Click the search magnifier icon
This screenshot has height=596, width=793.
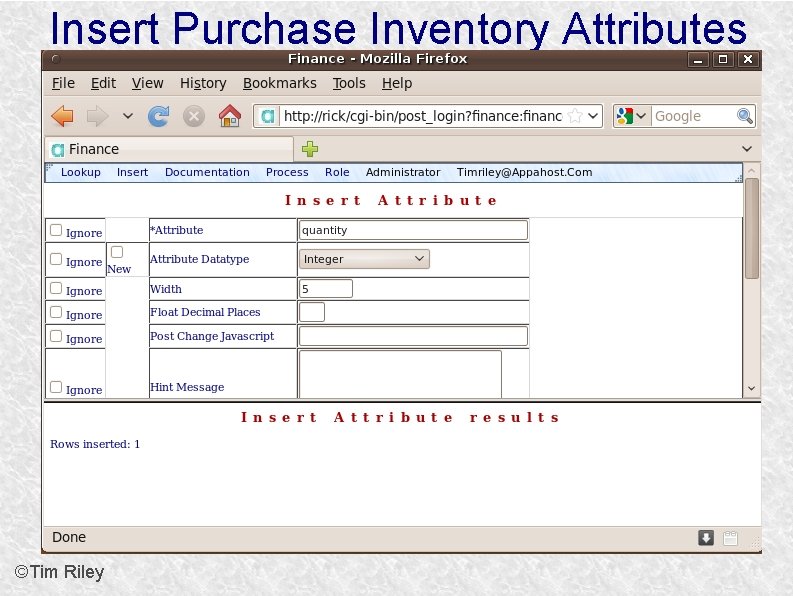[744, 116]
